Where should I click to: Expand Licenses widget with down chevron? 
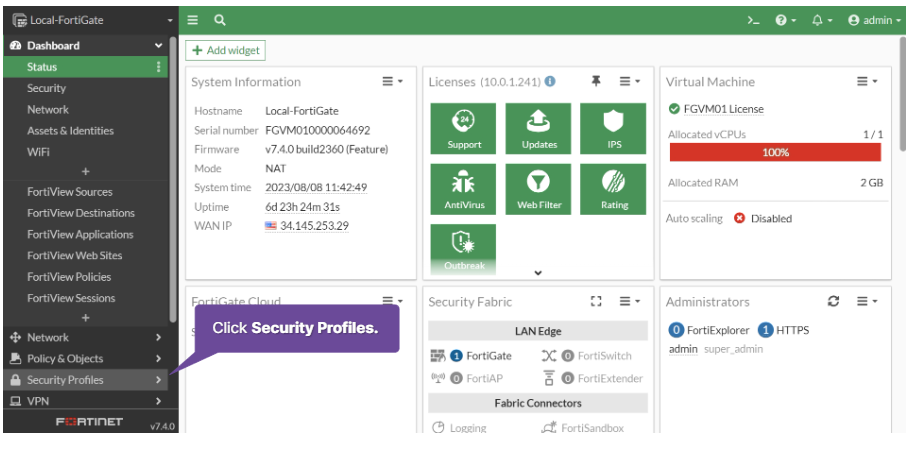538,273
